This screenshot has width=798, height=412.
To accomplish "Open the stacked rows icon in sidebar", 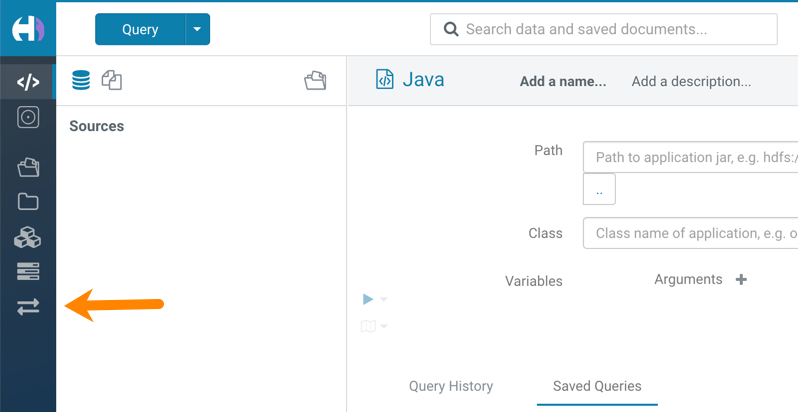I will click(28, 272).
